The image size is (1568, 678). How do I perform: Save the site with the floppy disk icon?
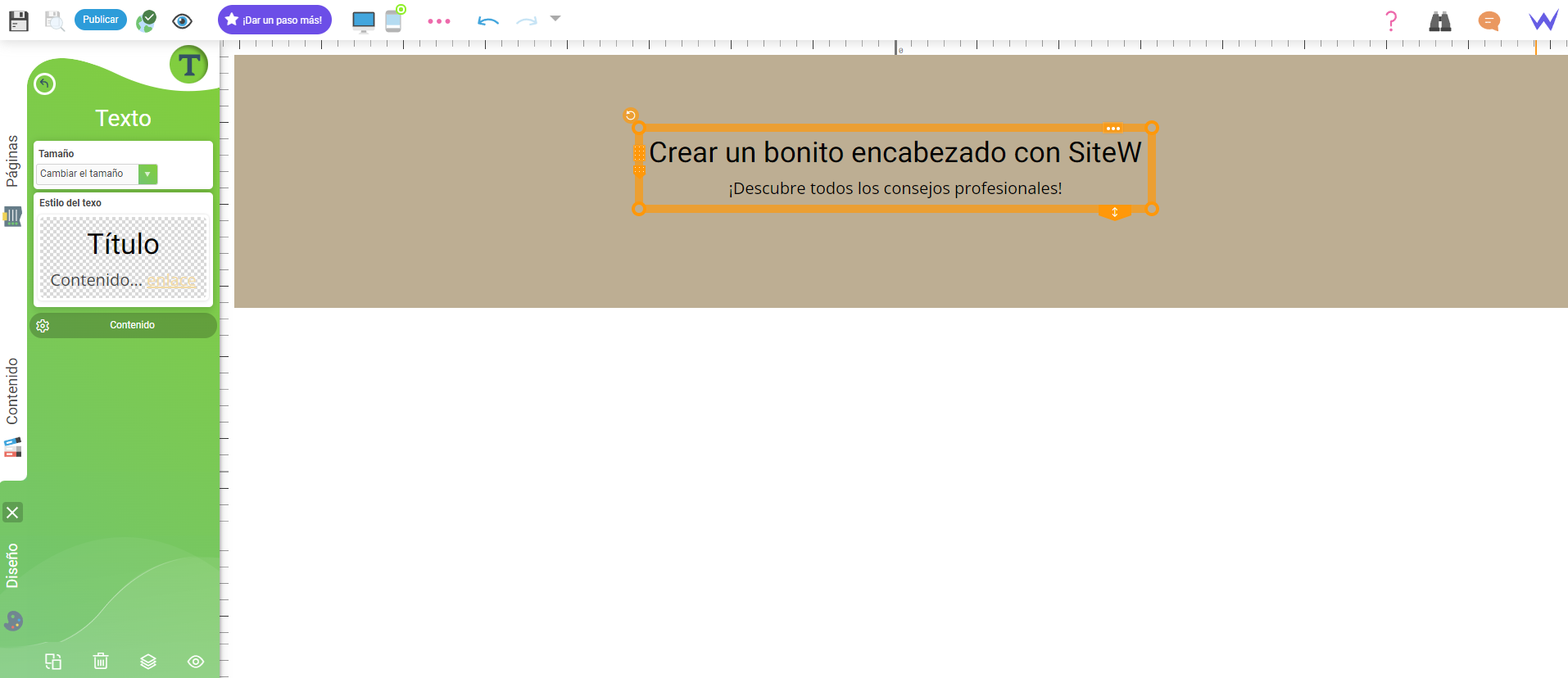pos(19,20)
